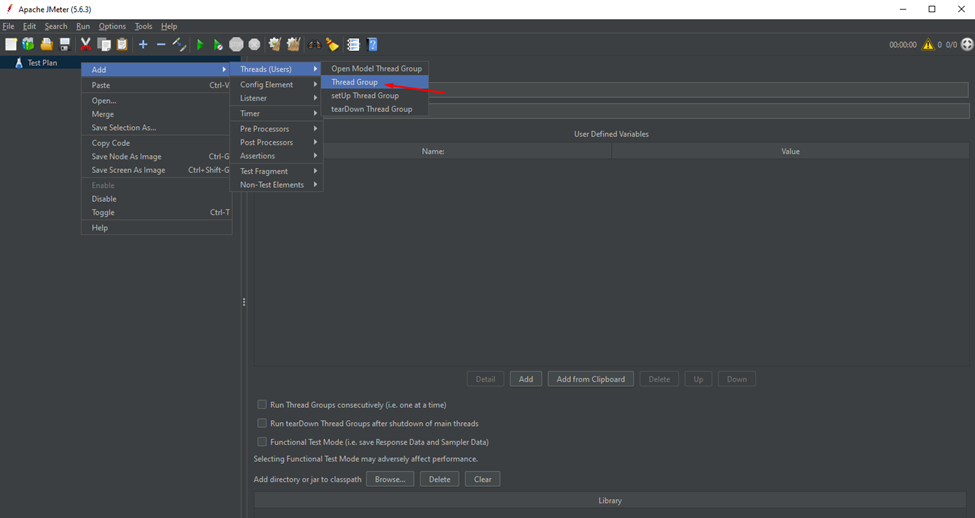Open Templates from the toolbar icon
Image resolution: width=975 pixels, height=518 pixels.
(x=28, y=44)
